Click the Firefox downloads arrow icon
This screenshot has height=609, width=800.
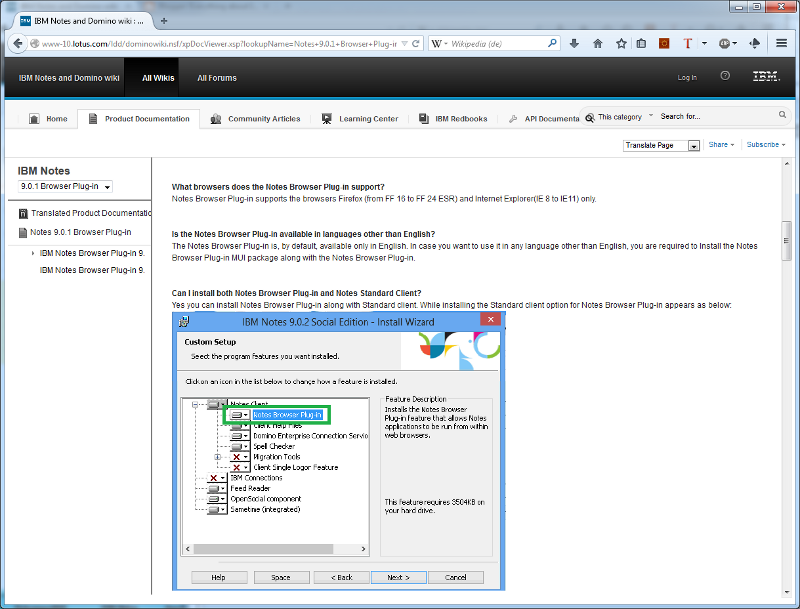[x=574, y=44]
